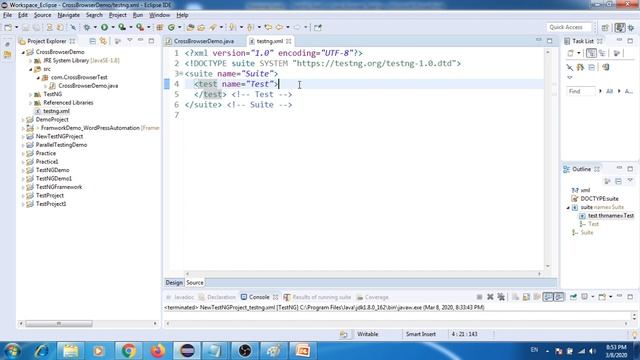Click Remove All Terminated Launches icon
This screenshot has width=640, height=360.
pyautogui.click(x=501, y=297)
